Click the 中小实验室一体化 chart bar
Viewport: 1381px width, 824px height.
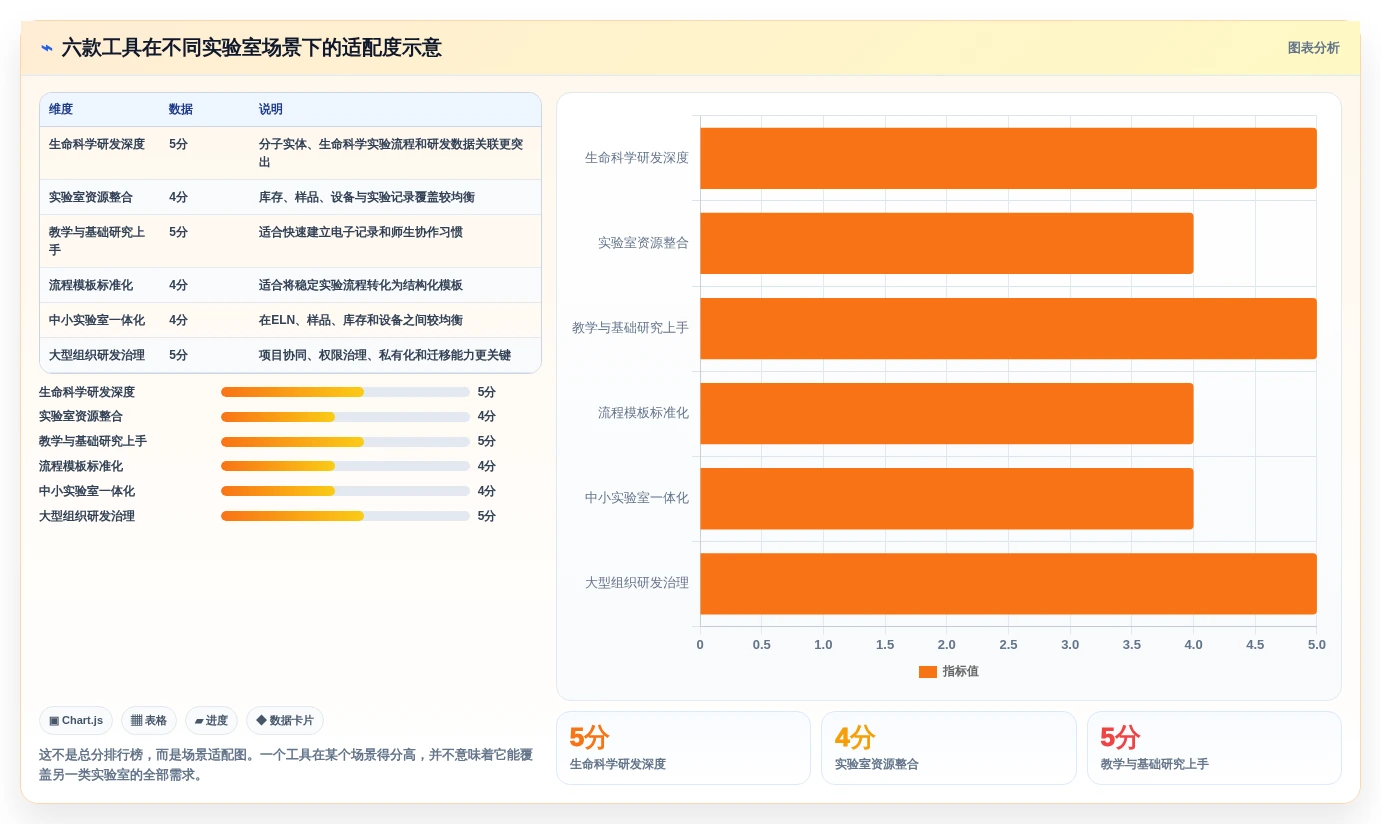(x=947, y=498)
